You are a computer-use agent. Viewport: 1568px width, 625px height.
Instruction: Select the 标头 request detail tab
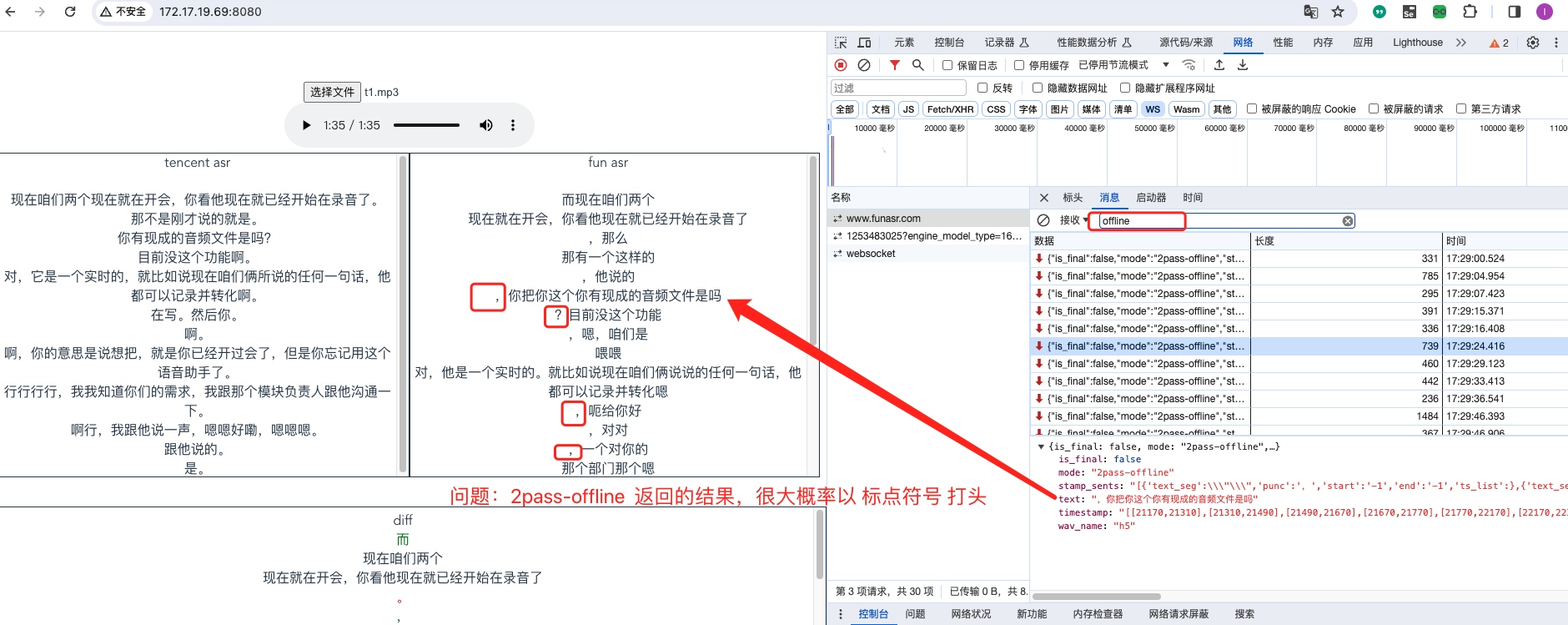tap(1073, 198)
